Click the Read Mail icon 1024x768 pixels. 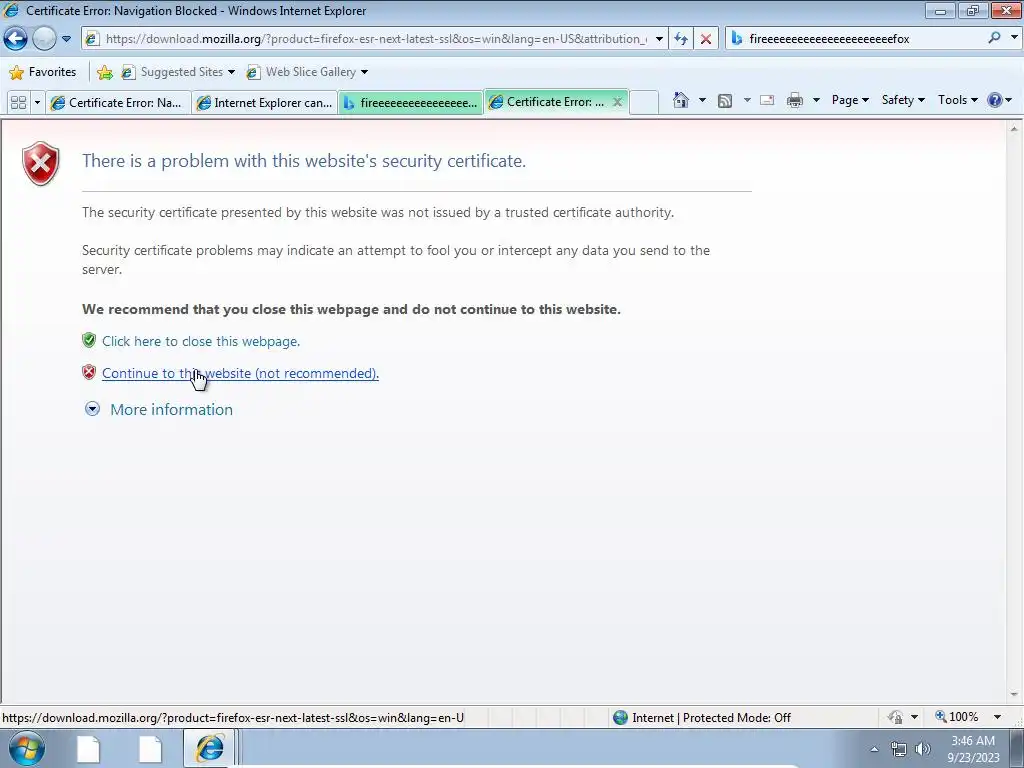767,100
